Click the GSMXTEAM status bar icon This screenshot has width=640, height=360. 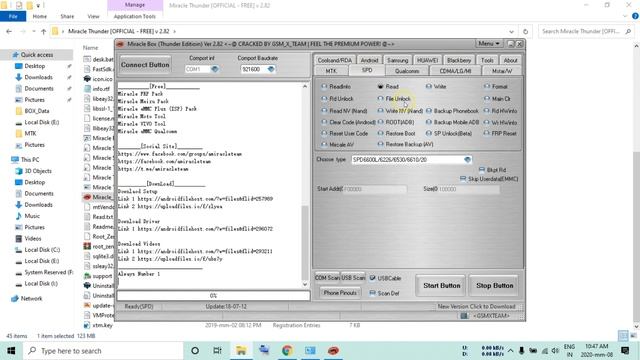(464, 316)
